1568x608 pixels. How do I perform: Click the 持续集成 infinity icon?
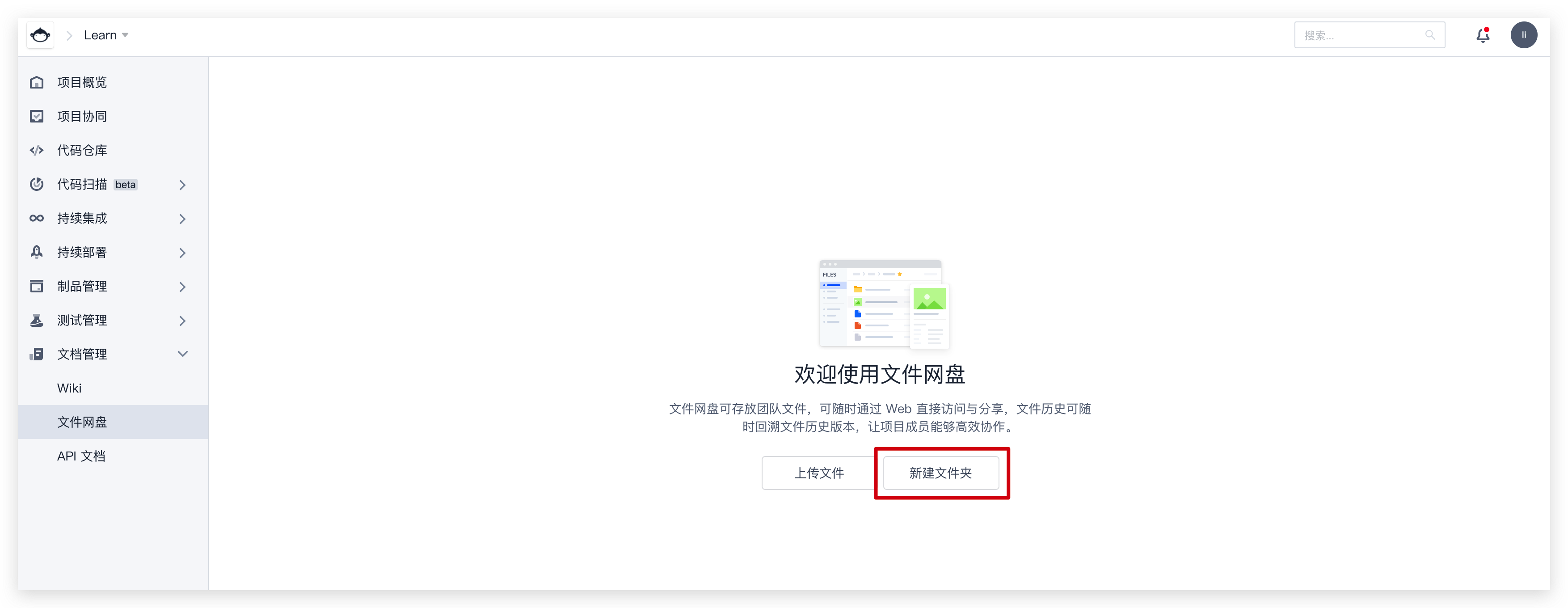(37, 218)
